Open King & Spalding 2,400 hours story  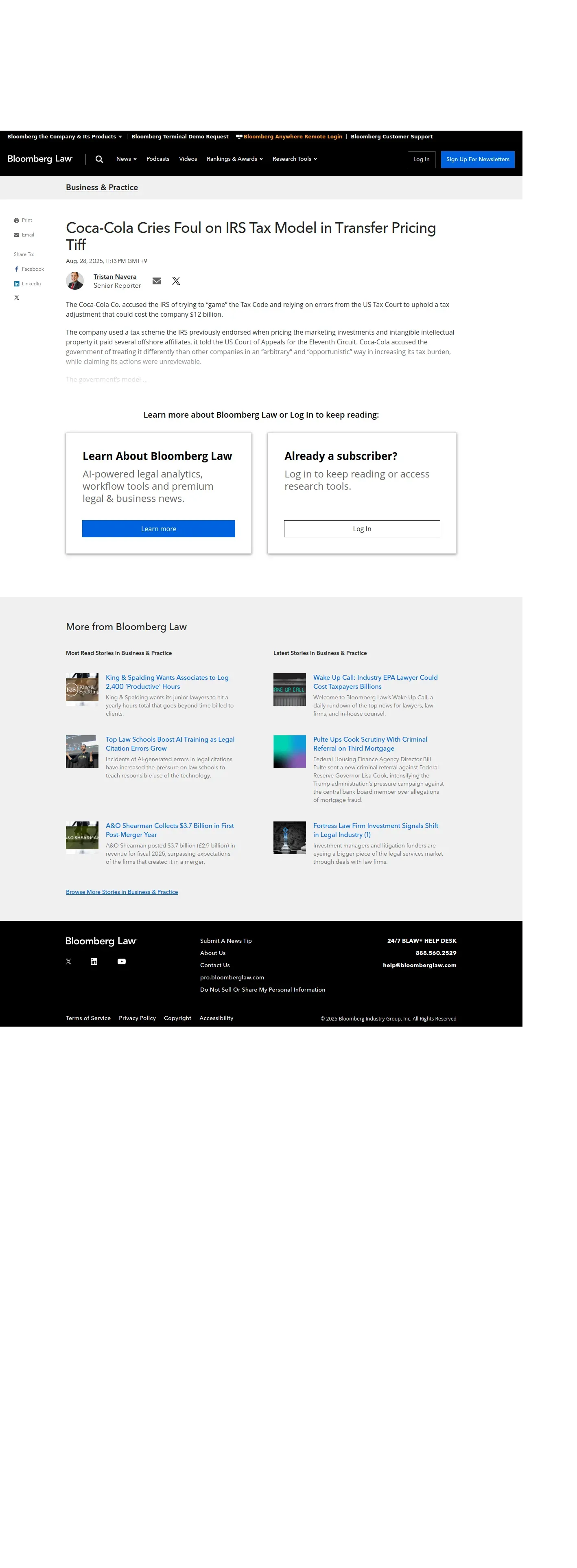[167, 682]
